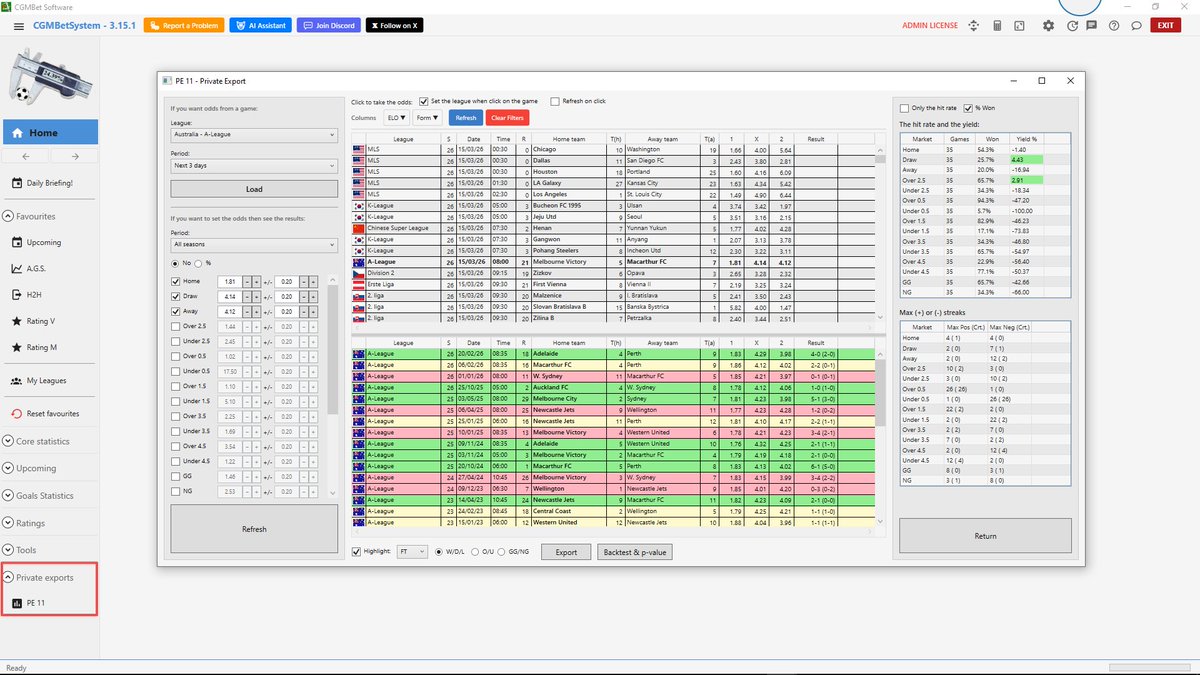Open the Period dropdown showing All seasons
1200x675 pixels.
coord(254,244)
